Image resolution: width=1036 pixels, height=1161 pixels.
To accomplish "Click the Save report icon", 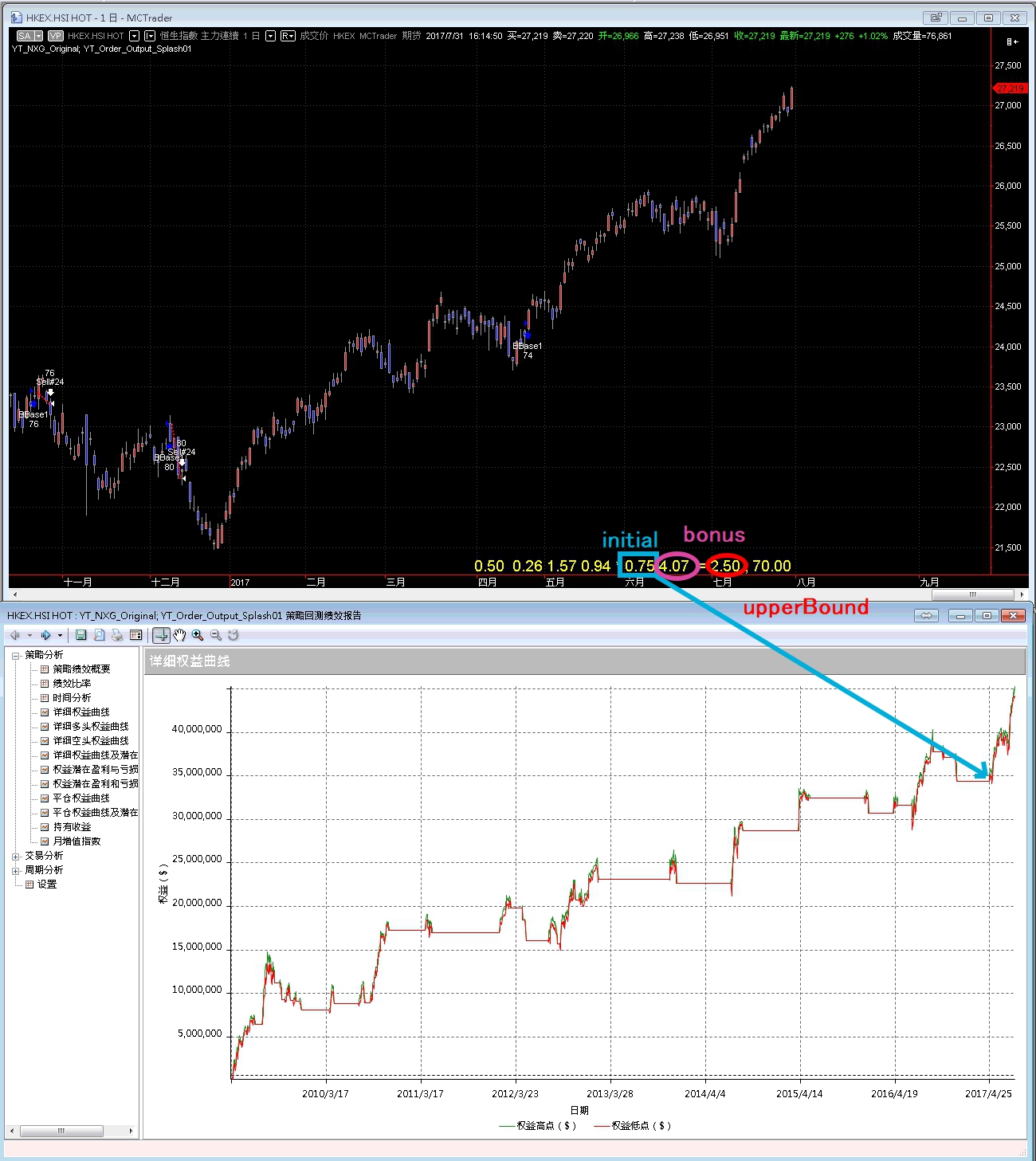I will (x=80, y=635).
